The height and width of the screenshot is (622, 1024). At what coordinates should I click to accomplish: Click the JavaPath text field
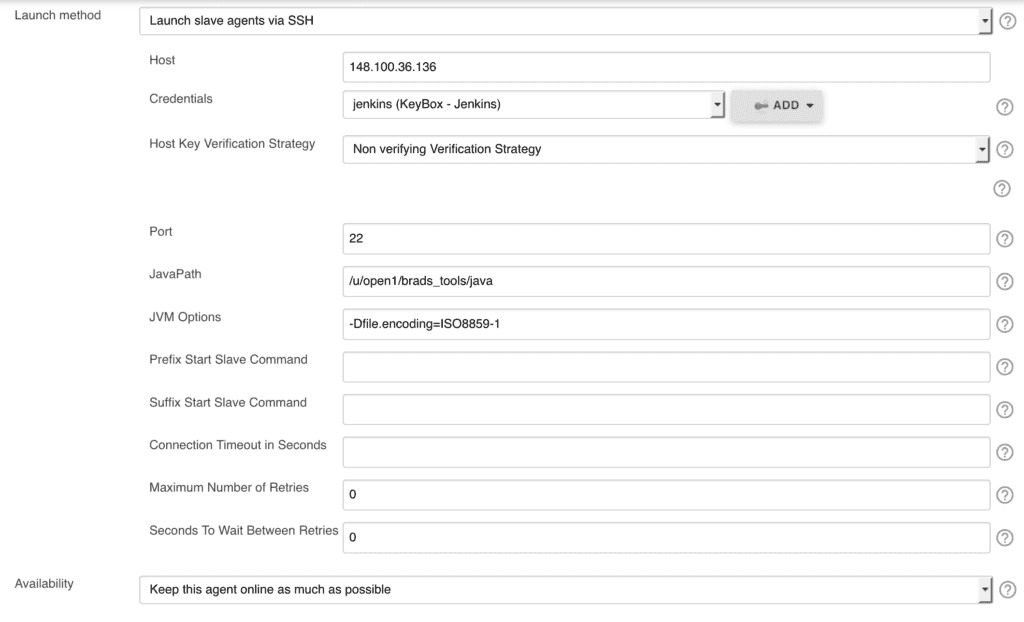[x=665, y=282]
